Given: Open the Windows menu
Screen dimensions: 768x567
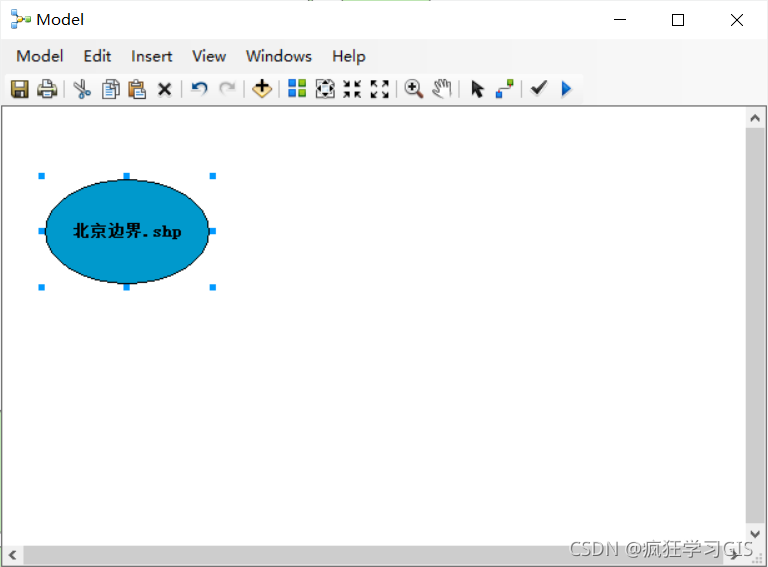Looking at the screenshot, I should pyautogui.click(x=279, y=56).
